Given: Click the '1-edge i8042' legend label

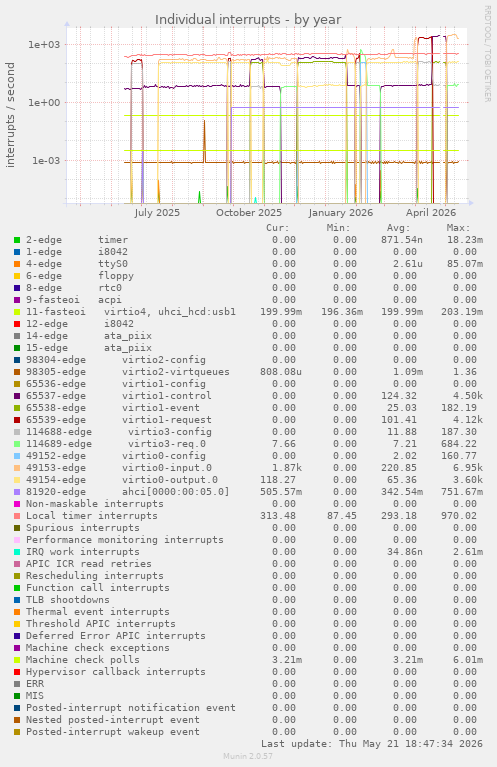Looking at the screenshot, I should click(77, 252).
